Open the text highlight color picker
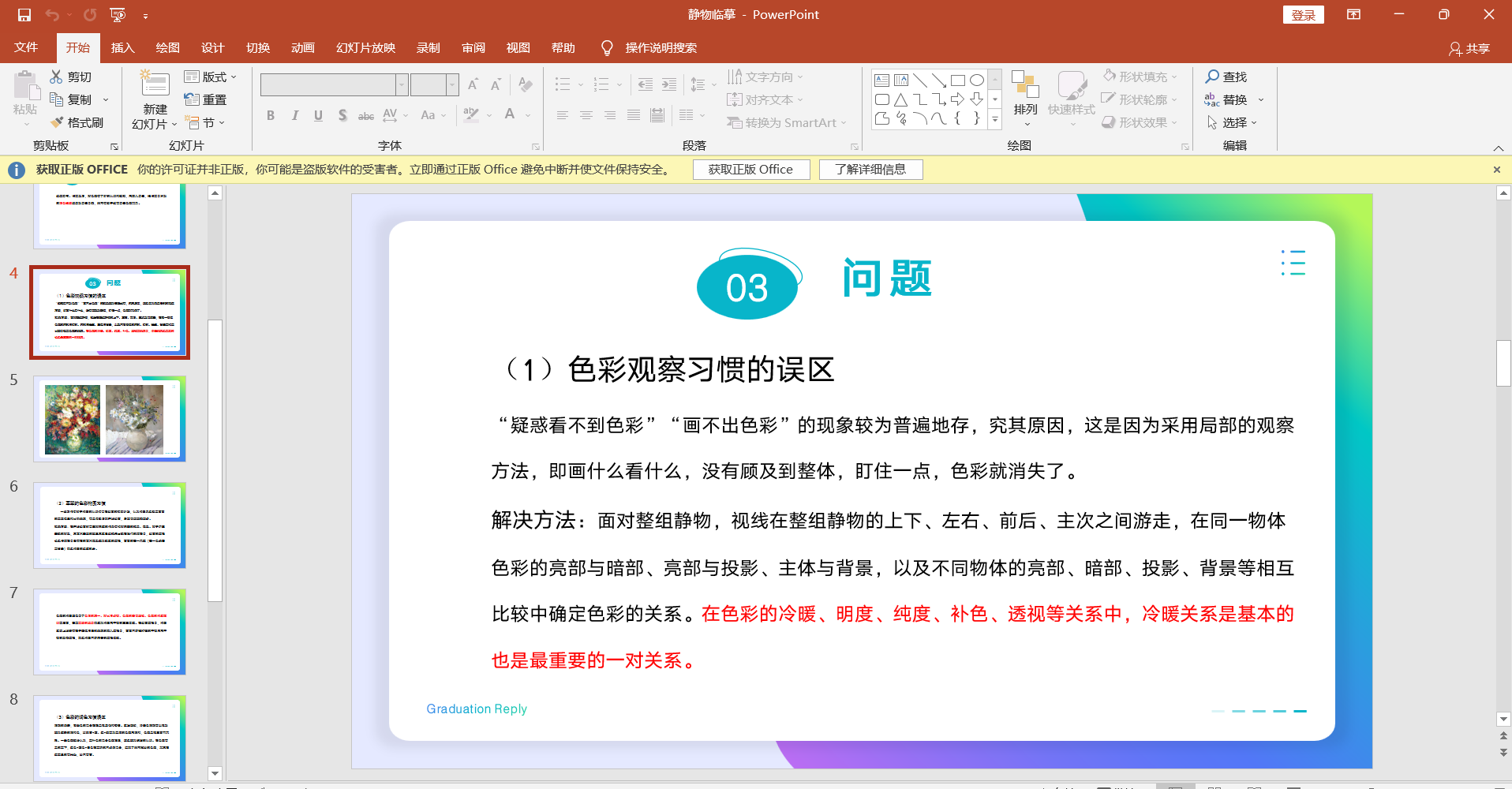This screenshot has height=789, width=1512. [471, 115]
